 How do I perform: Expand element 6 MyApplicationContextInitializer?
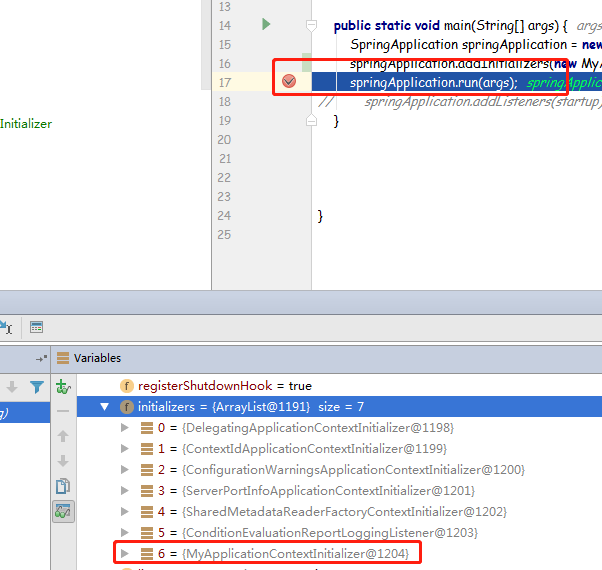pos(124,553)
